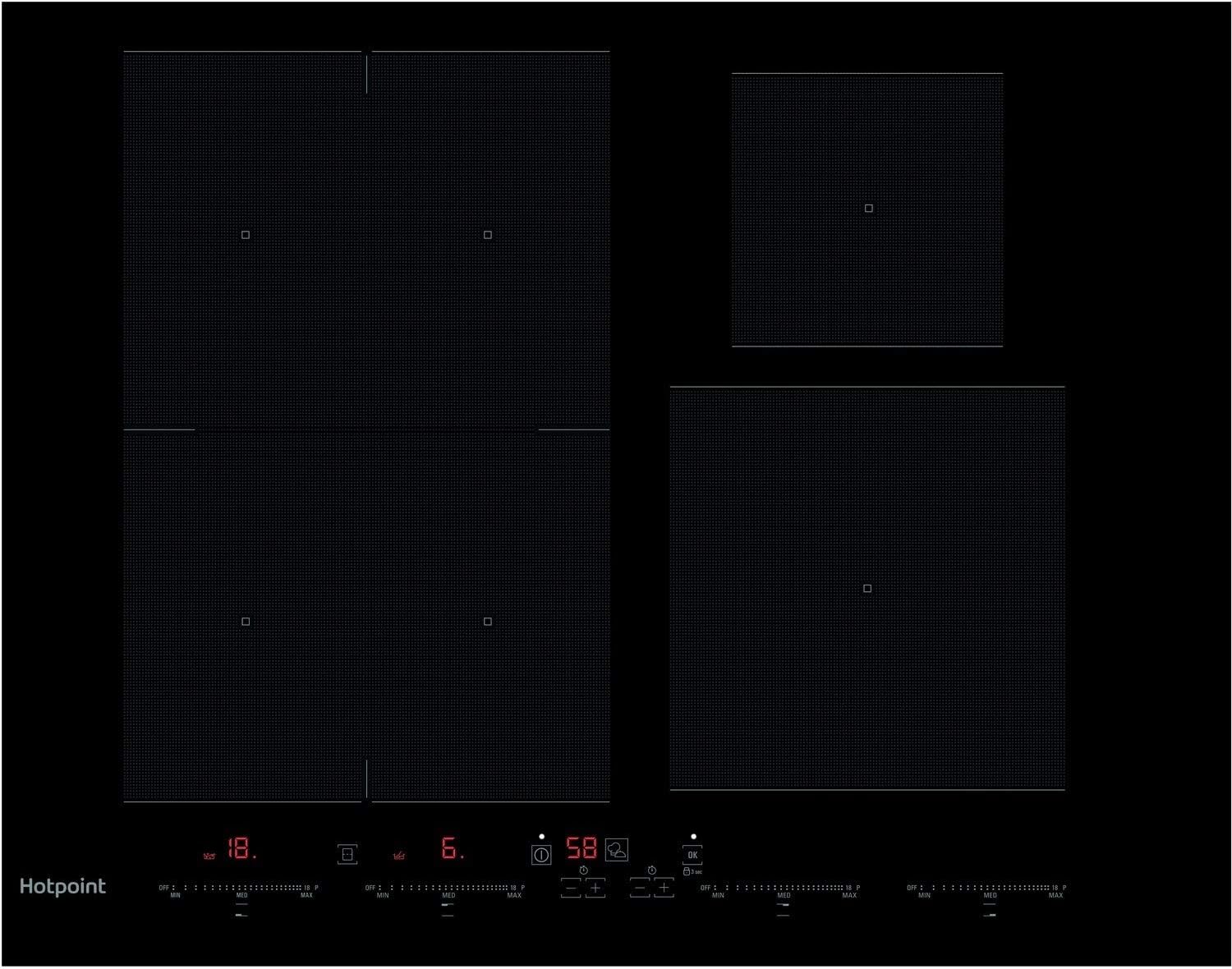Select P boost on the rightmost slider
This screenshot has height=969, width=1232.
(x=1064, y=888)
